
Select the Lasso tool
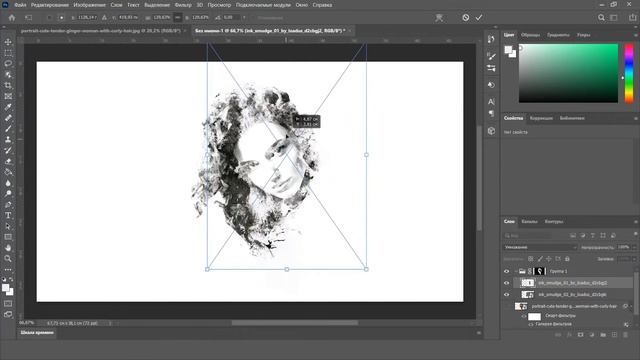8,64
